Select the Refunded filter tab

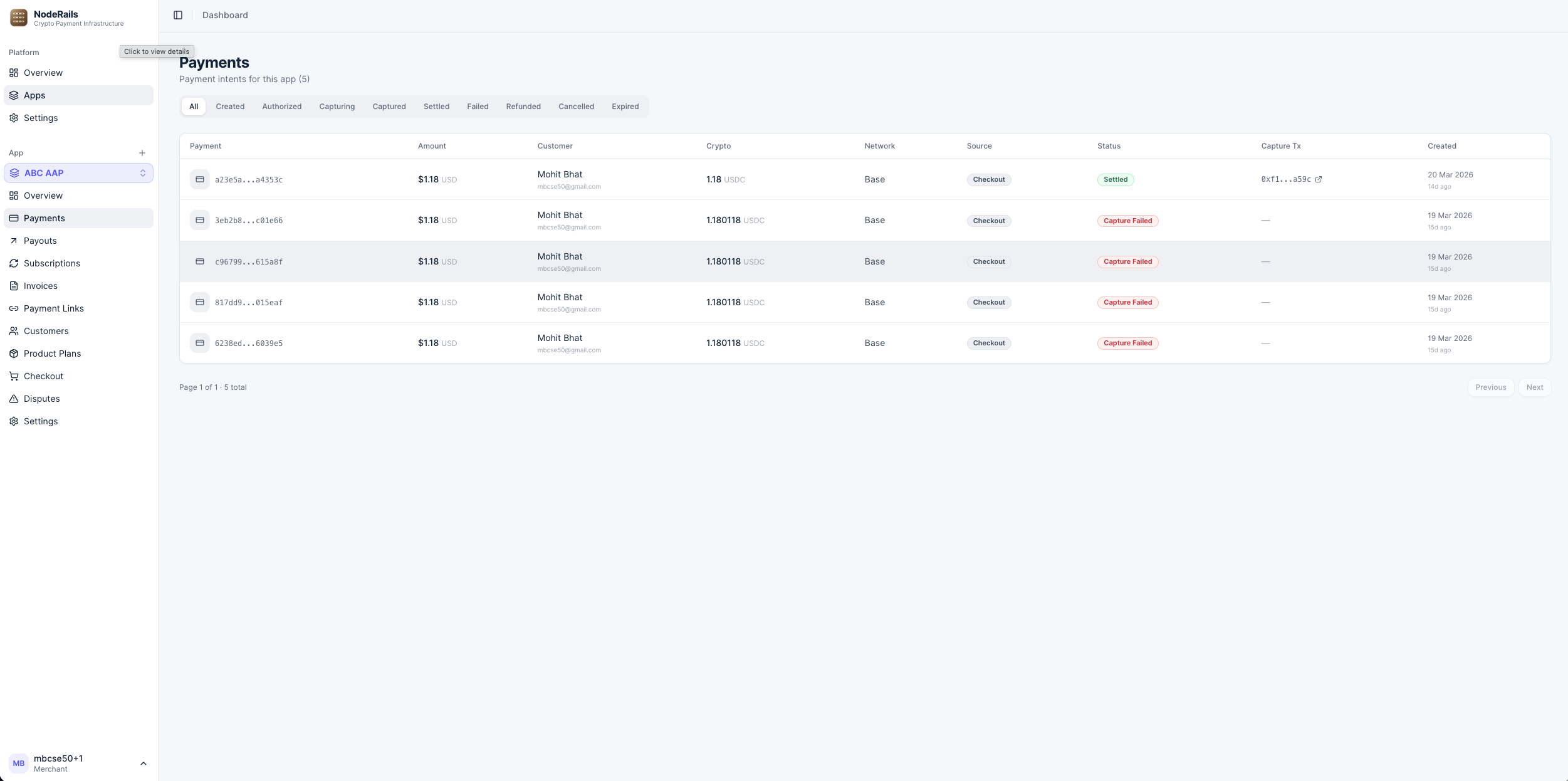(523, 107)
